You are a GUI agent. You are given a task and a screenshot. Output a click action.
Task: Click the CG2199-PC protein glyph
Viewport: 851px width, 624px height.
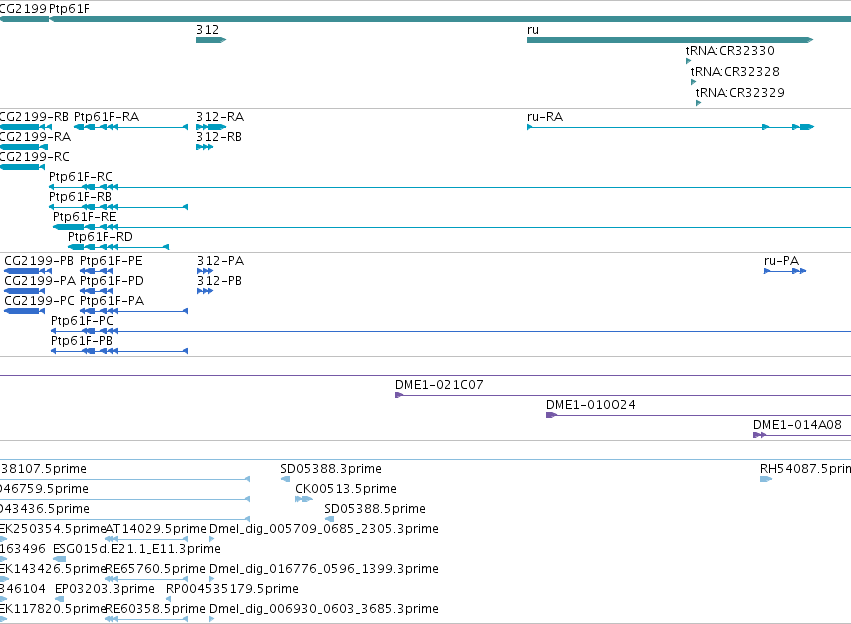(x=24, y=311)
